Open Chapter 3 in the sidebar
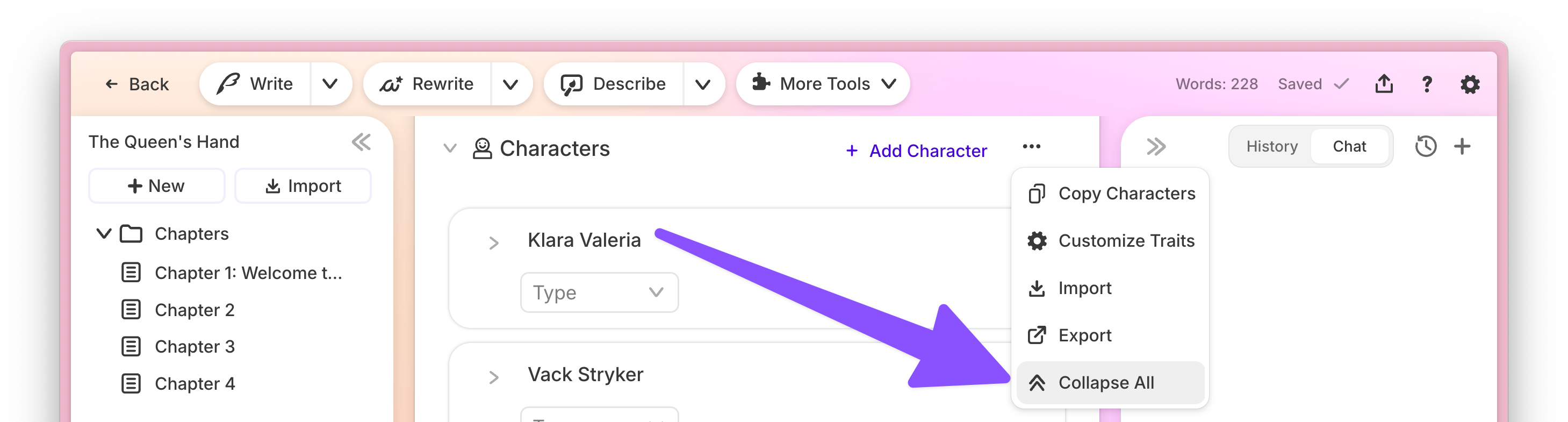 pyautogui.click(x=194, y=347)
